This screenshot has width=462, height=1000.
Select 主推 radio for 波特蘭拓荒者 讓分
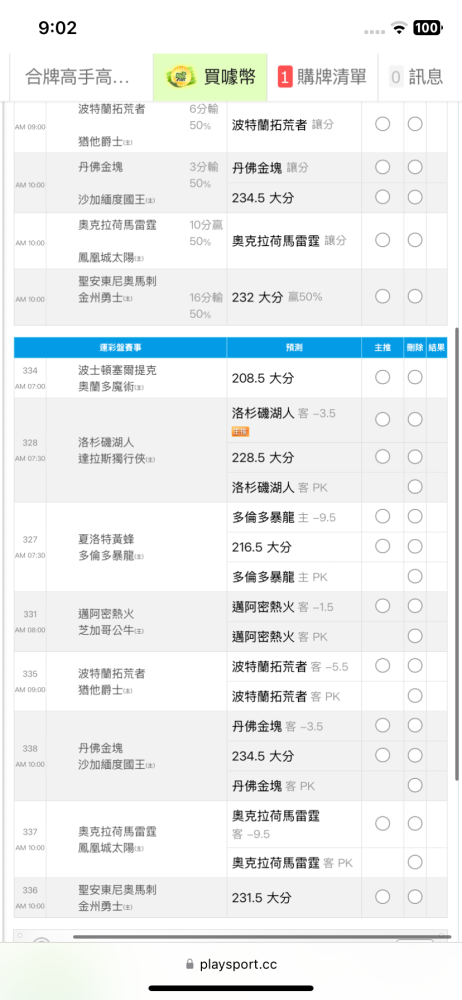(382, 124)
